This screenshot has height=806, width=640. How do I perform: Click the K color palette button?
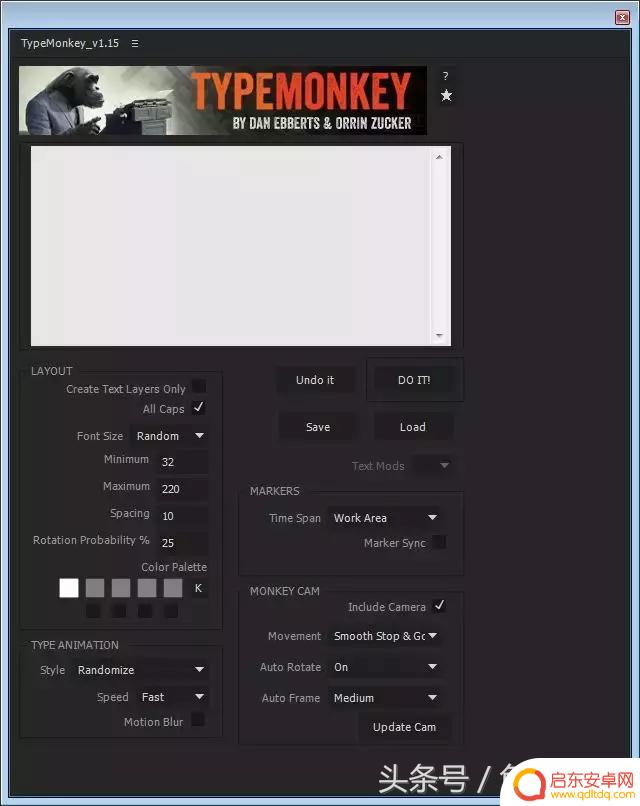(198, 588)
